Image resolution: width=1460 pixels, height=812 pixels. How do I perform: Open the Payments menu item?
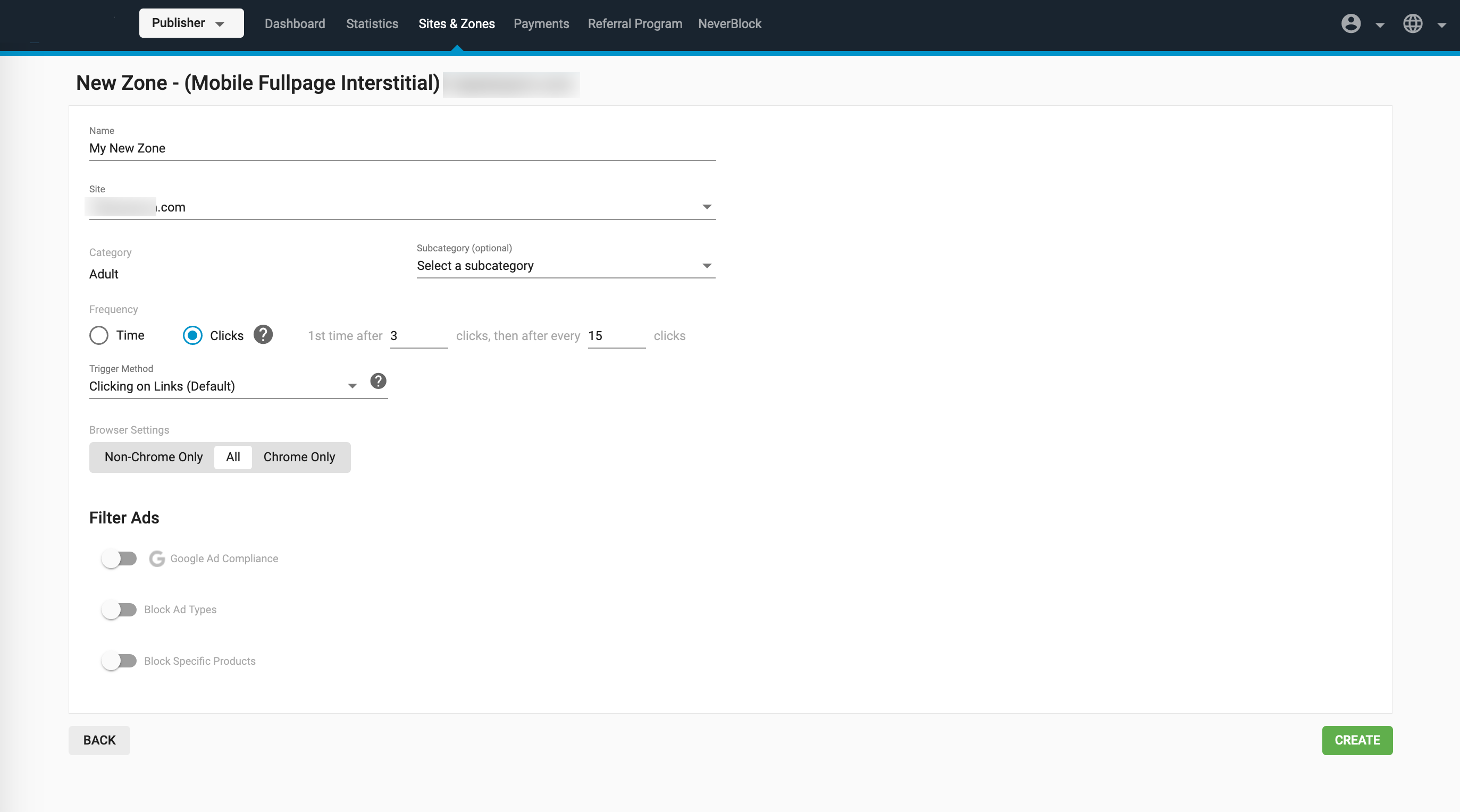point(541,24)
